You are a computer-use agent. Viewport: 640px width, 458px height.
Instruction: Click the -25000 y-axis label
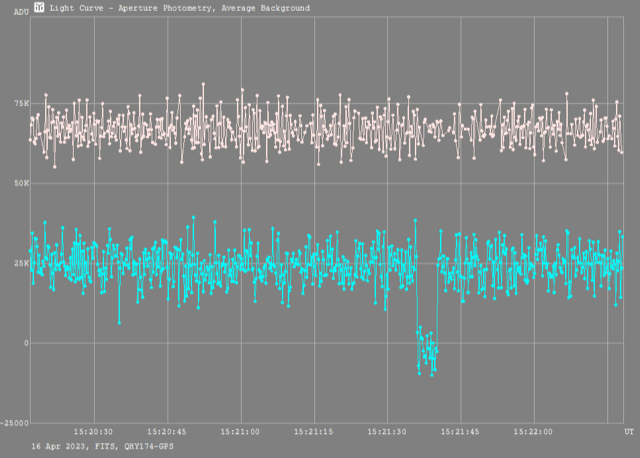tap(15, 423)
